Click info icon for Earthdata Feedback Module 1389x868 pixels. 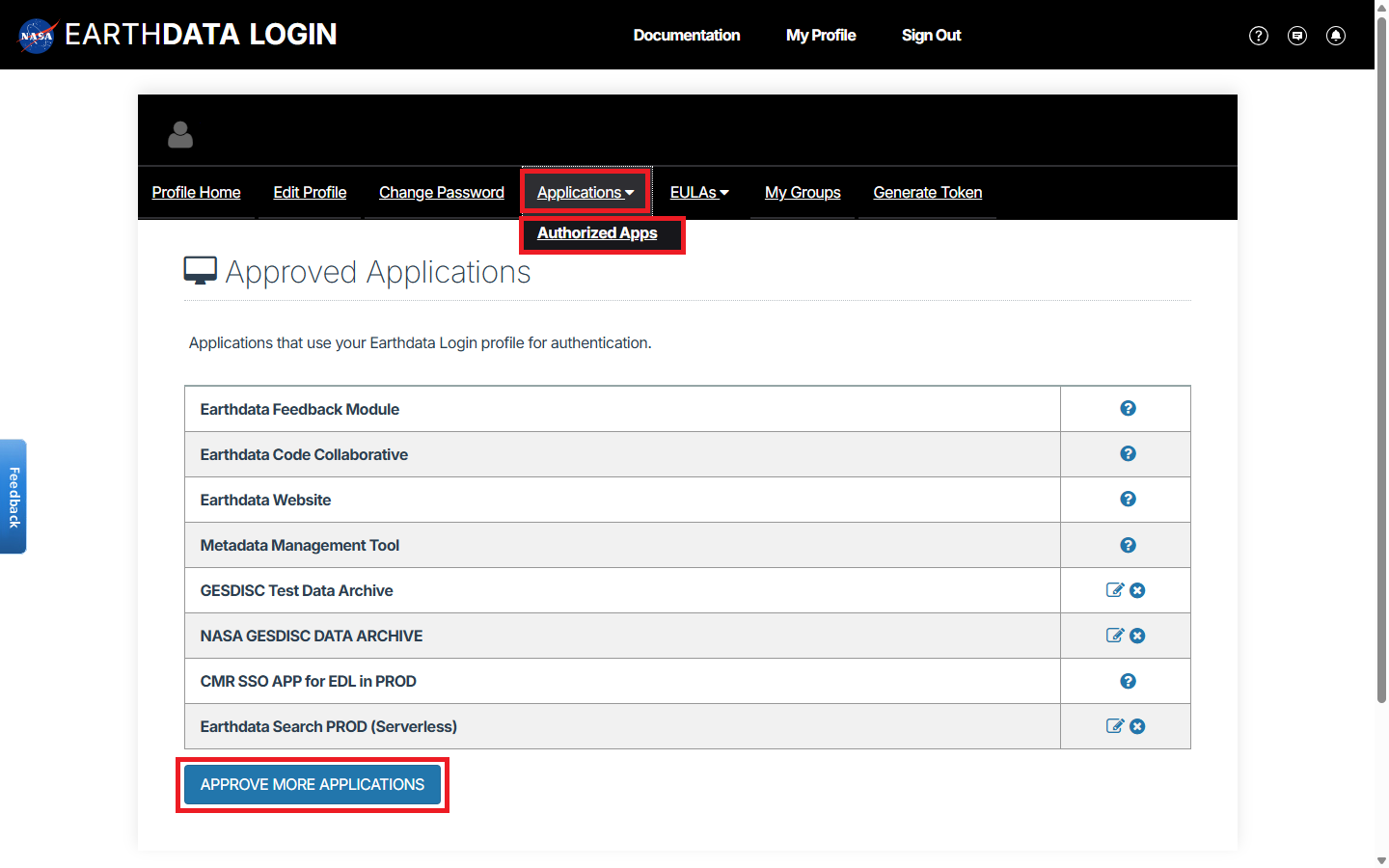tap(1128, 408)
